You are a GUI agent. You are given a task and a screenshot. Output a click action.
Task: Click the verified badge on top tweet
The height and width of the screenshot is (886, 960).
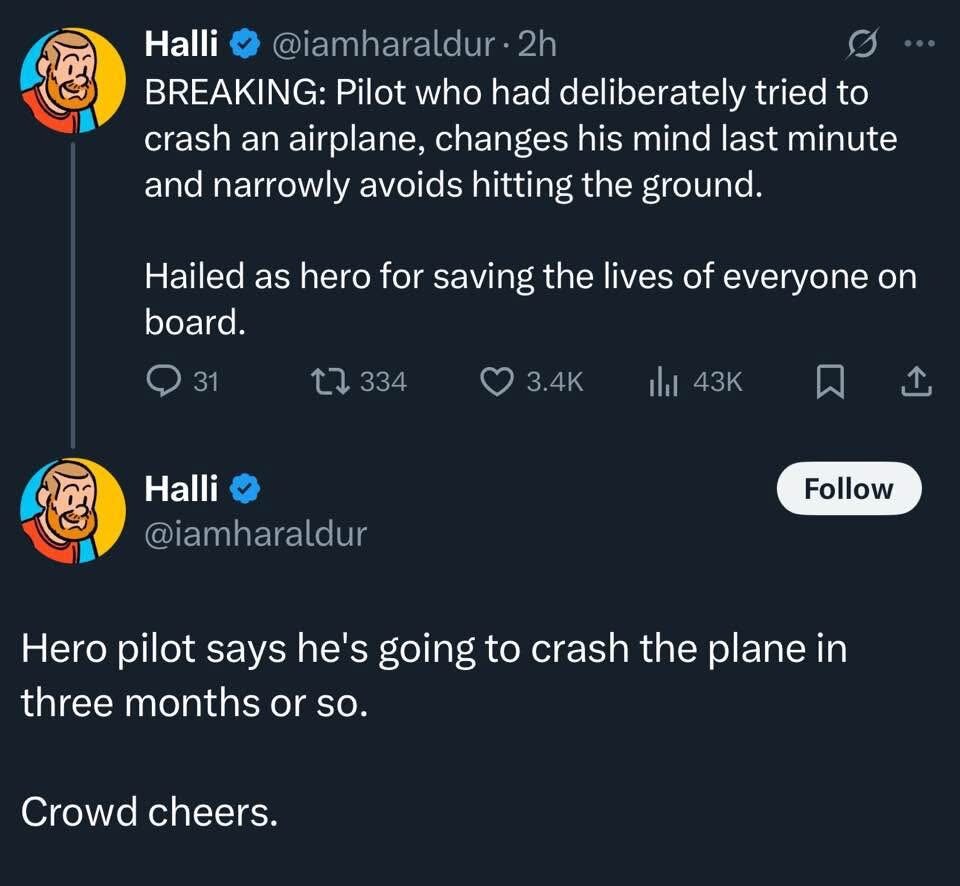click(244, 44)
